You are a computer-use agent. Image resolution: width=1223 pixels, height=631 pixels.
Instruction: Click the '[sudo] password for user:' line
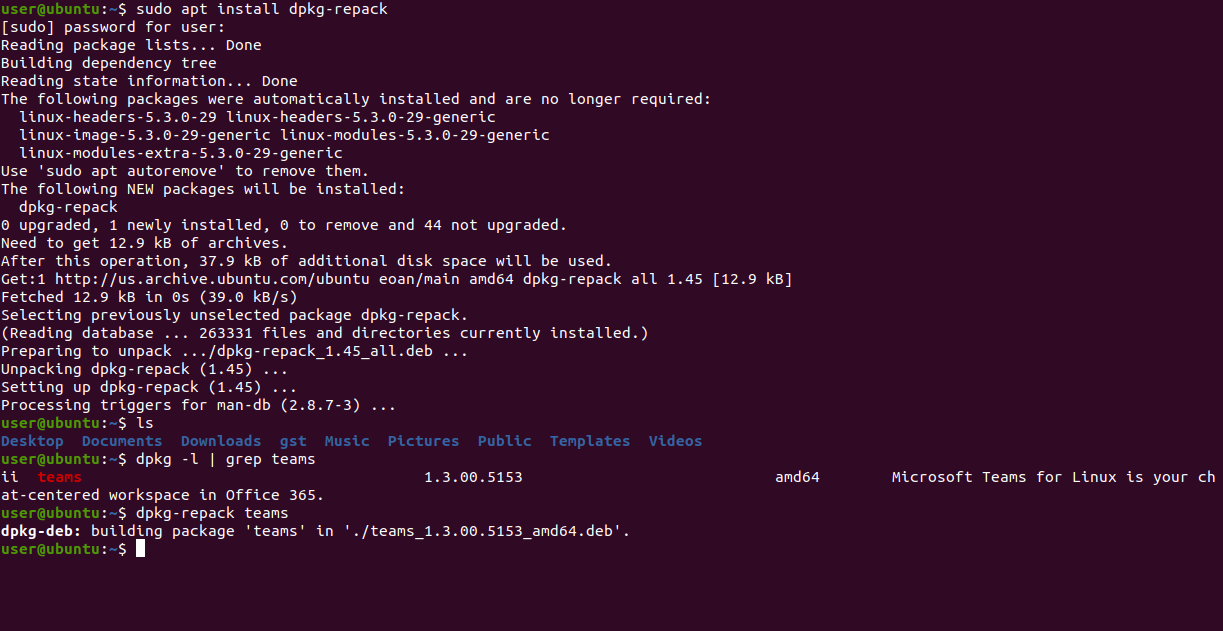[113, 27]
